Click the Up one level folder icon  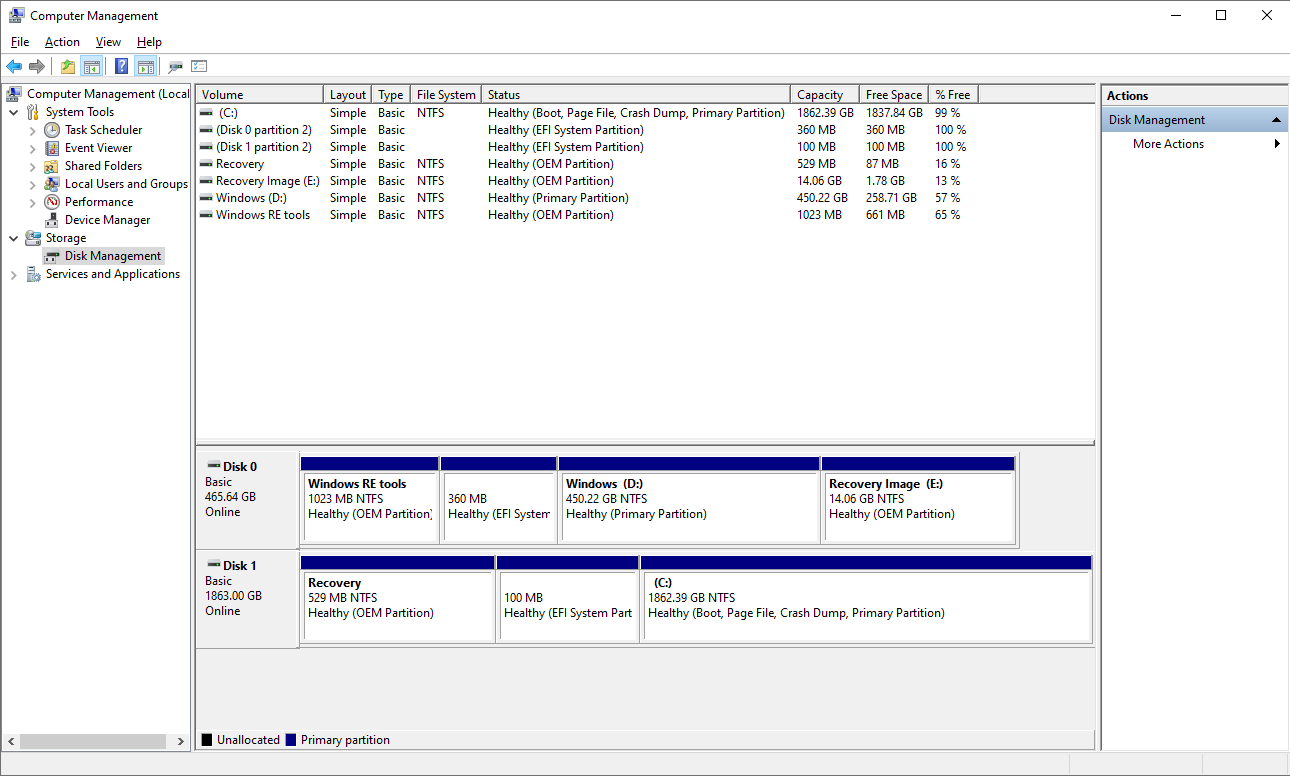pyautogui.click(x=68, y=67)
